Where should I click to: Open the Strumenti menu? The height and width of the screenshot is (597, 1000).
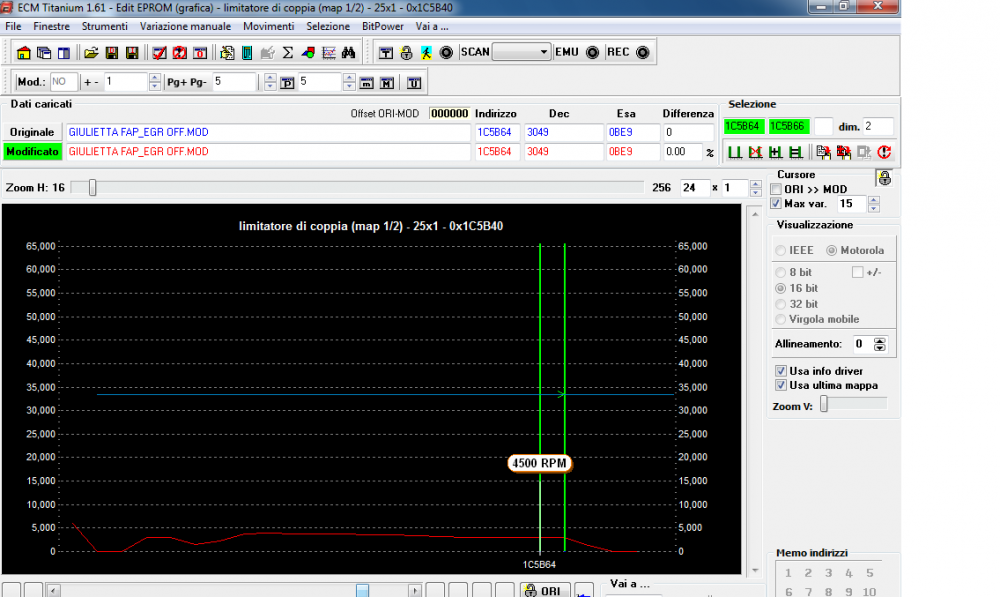pos(104,26)
